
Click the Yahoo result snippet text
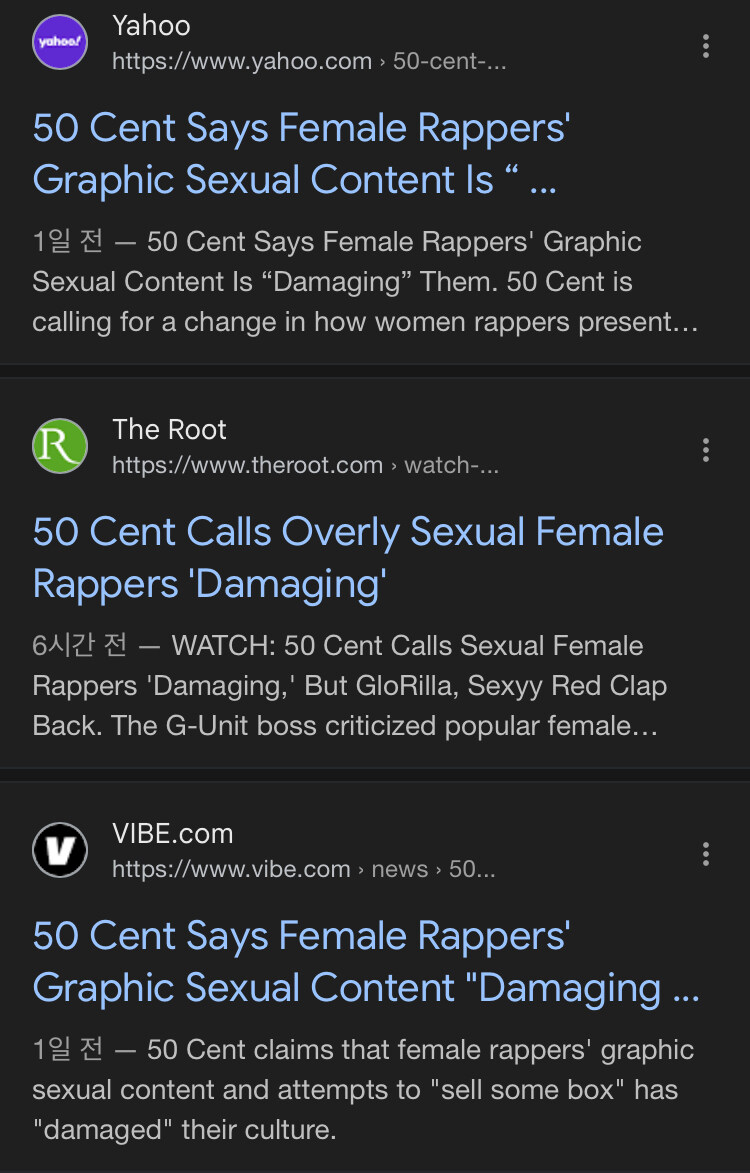click(365, 283)
